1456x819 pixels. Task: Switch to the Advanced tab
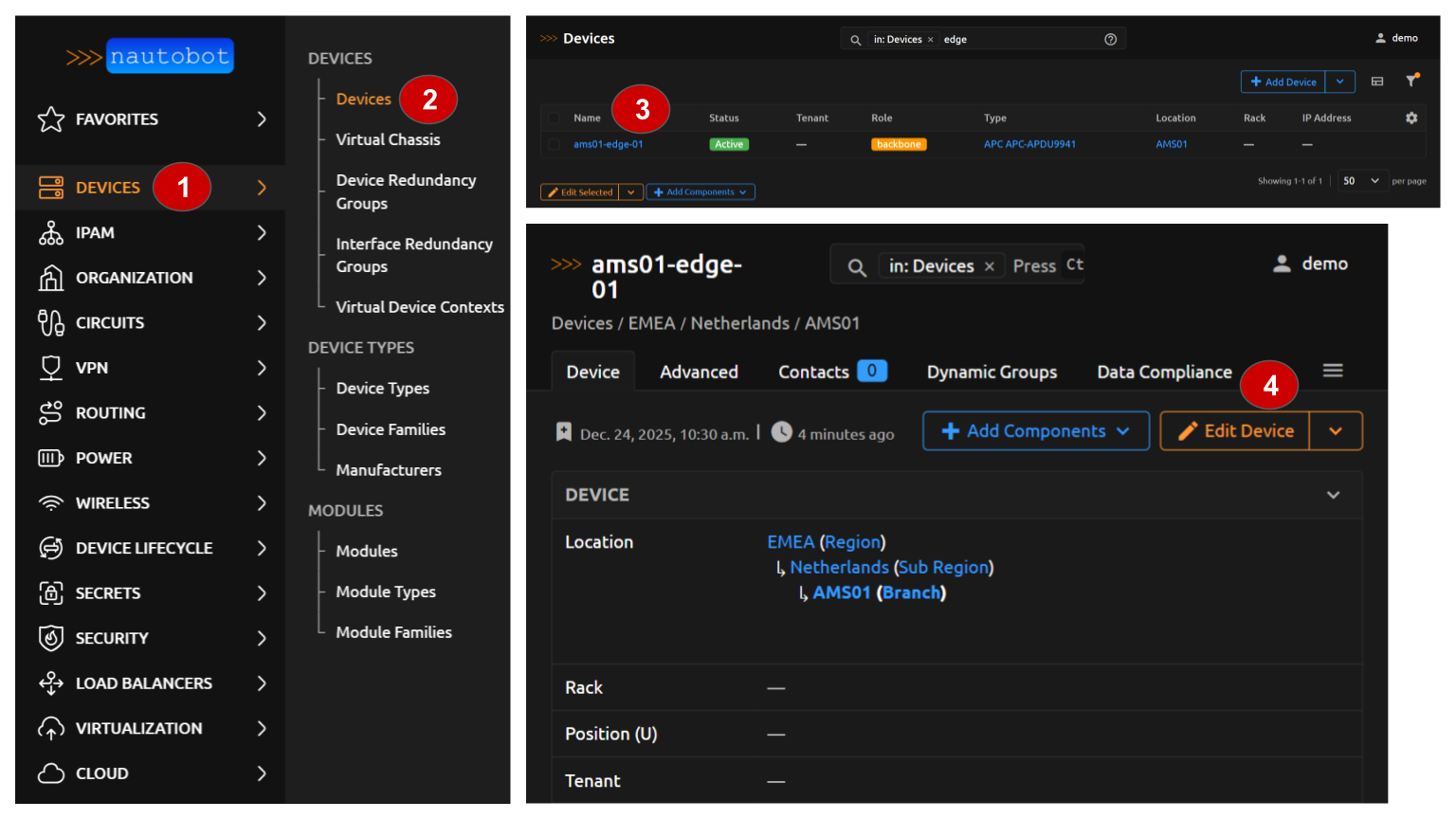[x=699, y=373]
